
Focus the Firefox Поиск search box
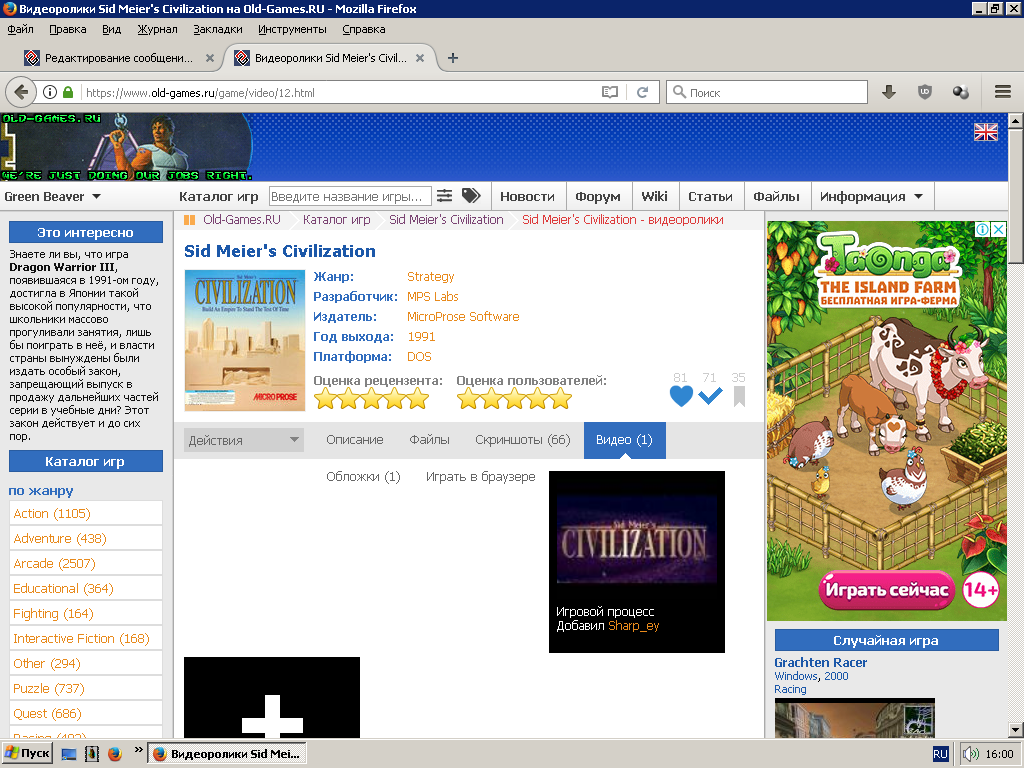(767, 92)
